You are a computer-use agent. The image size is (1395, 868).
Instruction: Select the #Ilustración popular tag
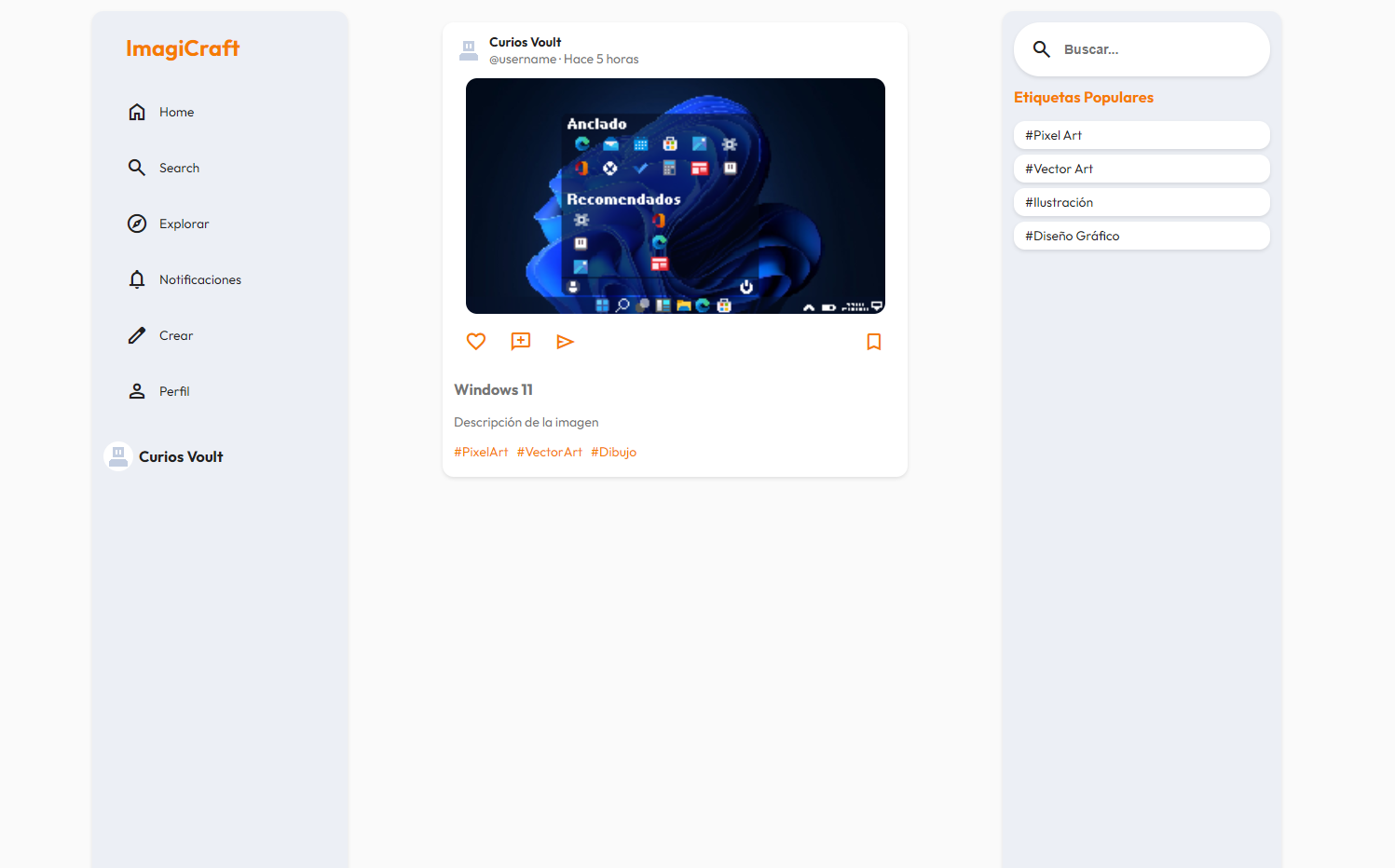(1142, 202)
